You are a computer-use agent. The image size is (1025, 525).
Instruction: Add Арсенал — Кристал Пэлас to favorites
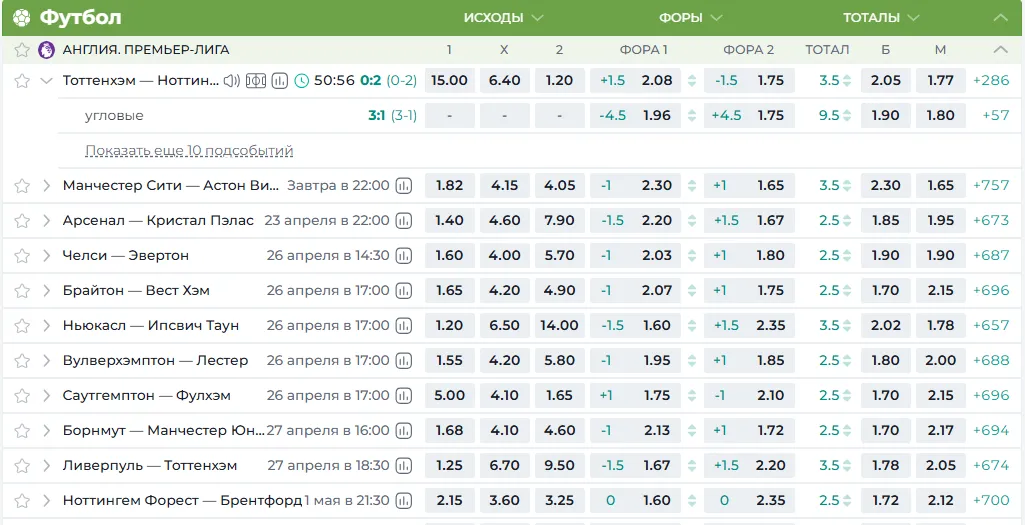[x=22, y=220]
